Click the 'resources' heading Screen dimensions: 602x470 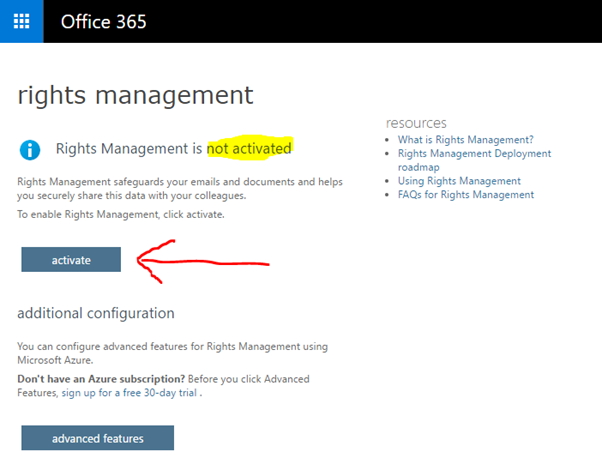tap(416, 123)
